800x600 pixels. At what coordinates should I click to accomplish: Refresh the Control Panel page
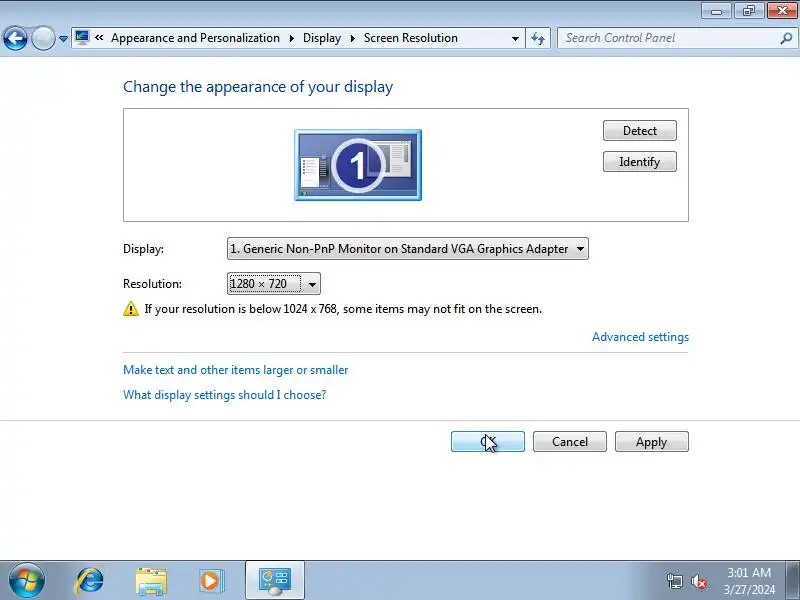tap(538, 38)
